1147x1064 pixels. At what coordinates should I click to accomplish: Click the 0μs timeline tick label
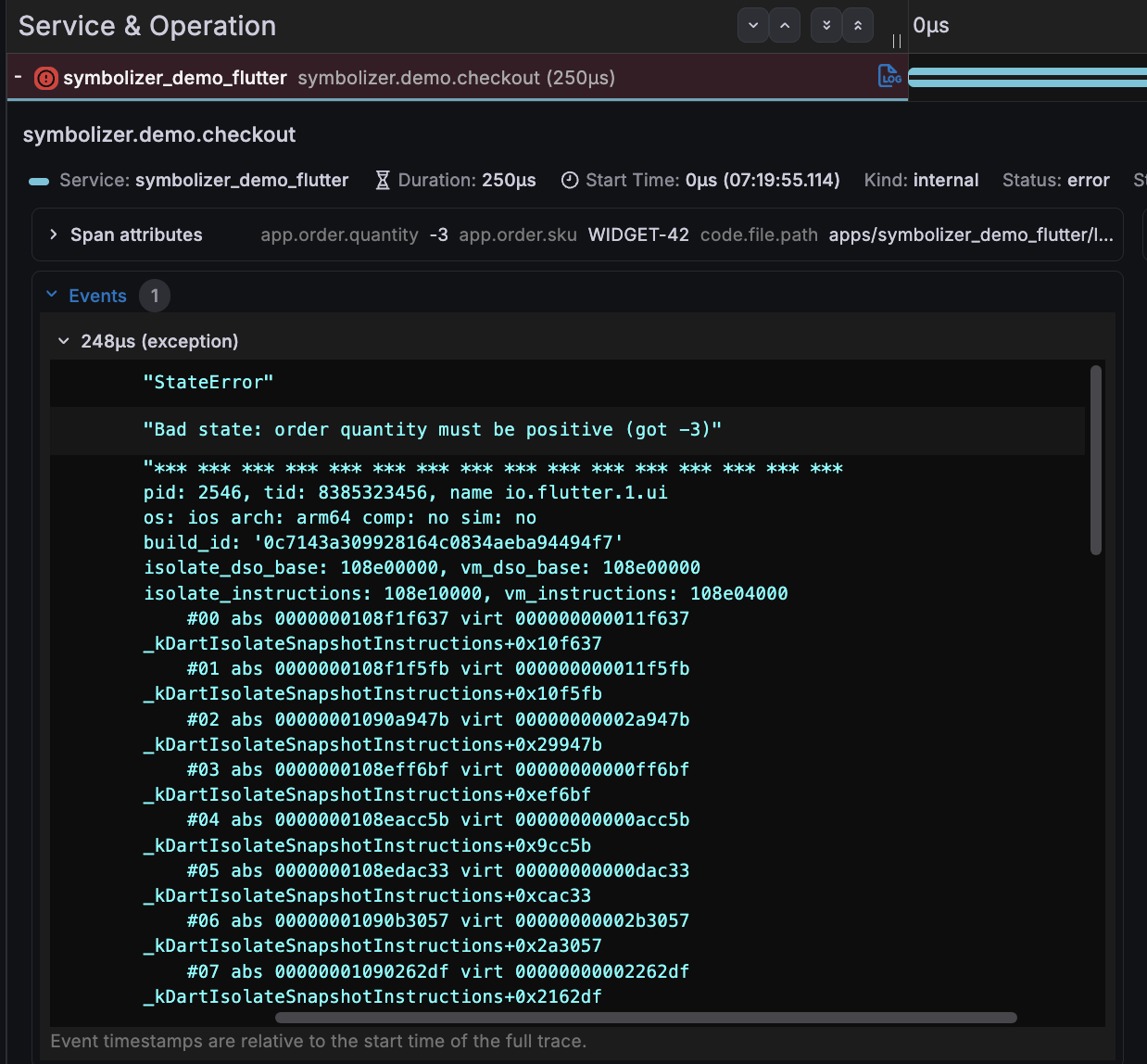click(x=931, y=26)
